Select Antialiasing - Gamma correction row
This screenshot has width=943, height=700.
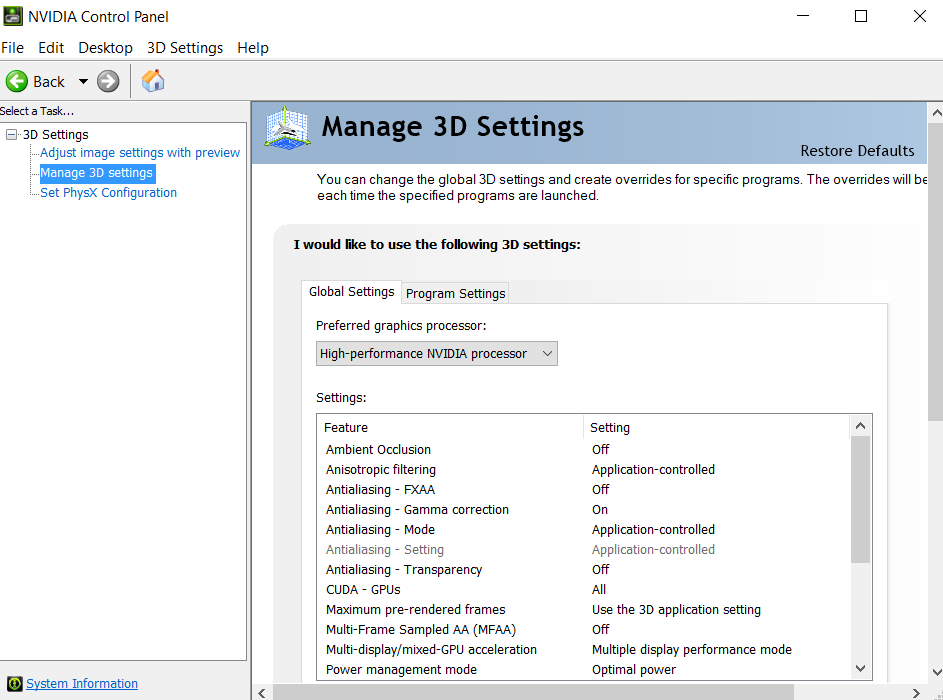pos(583,510)
